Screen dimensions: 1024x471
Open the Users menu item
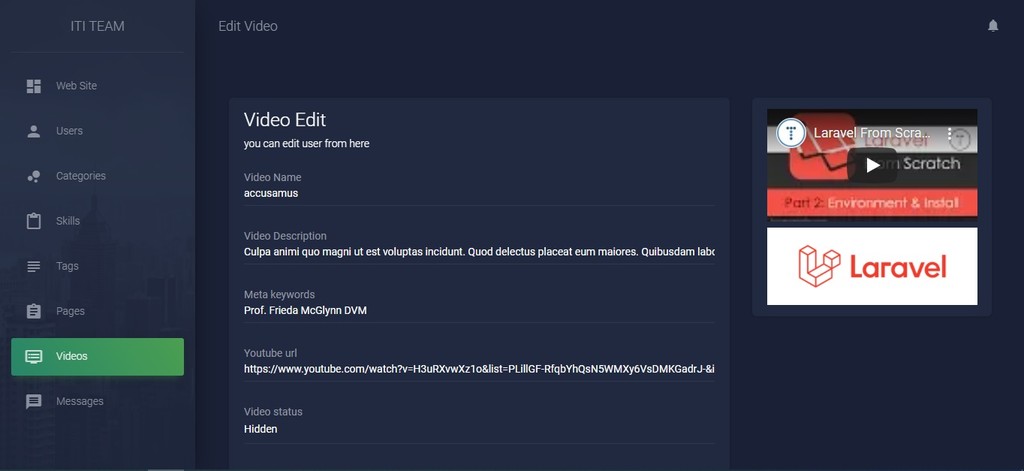97,131
